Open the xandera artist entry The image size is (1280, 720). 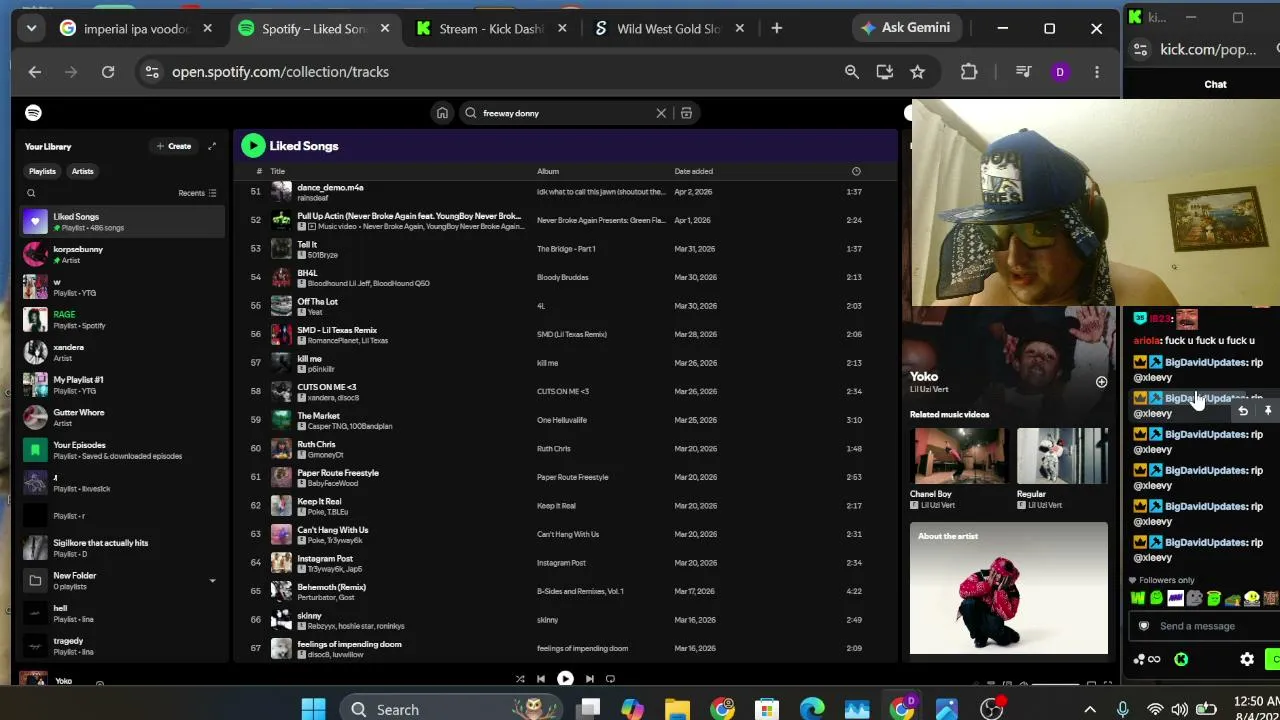coord(122,352)
